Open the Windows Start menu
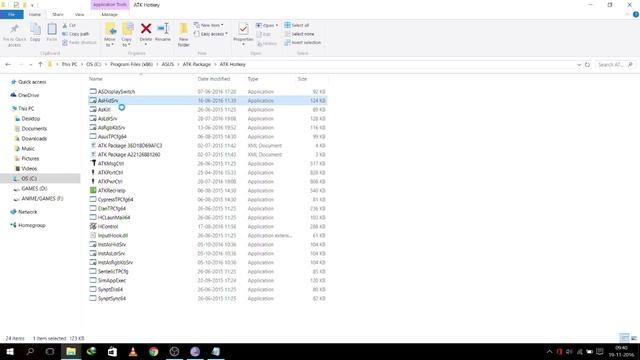 pyautogui.click(x=10, y=351)
